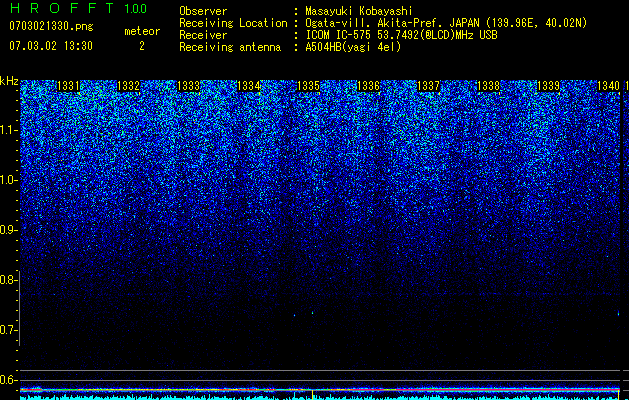Click the kHz axis unit label

pos(9,81)
